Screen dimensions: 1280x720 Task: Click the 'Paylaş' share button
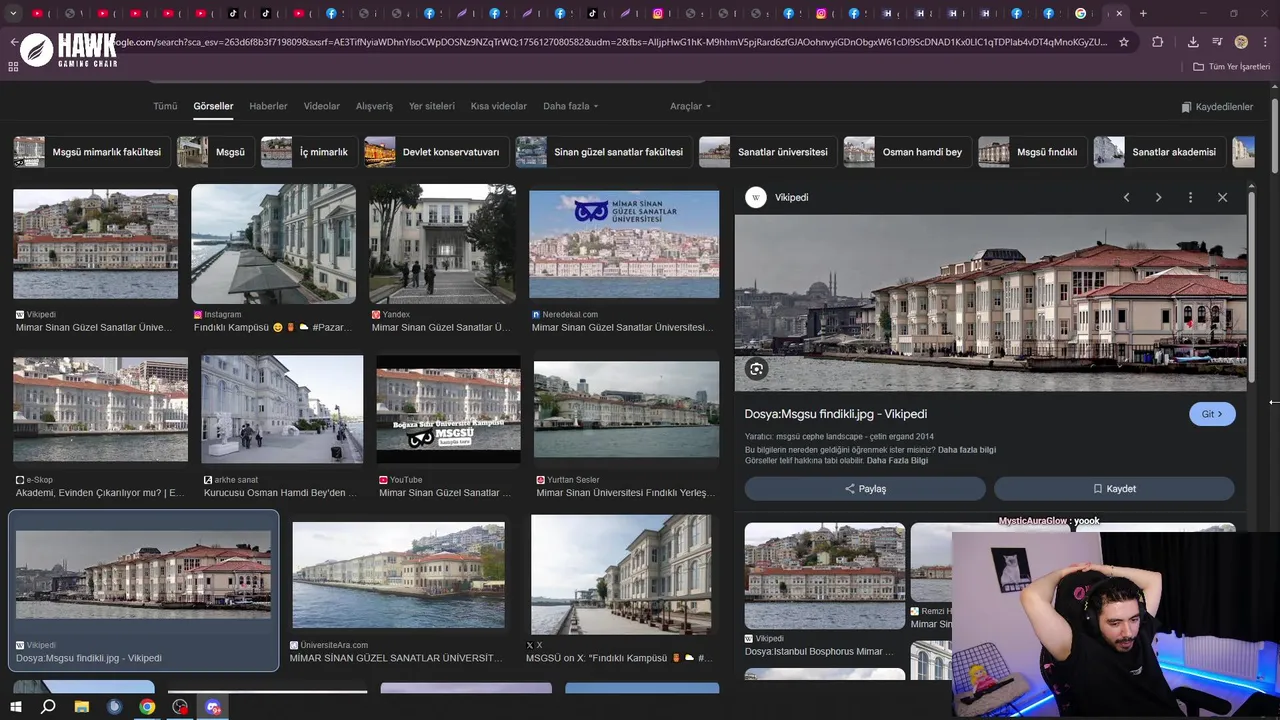(865, 489)
